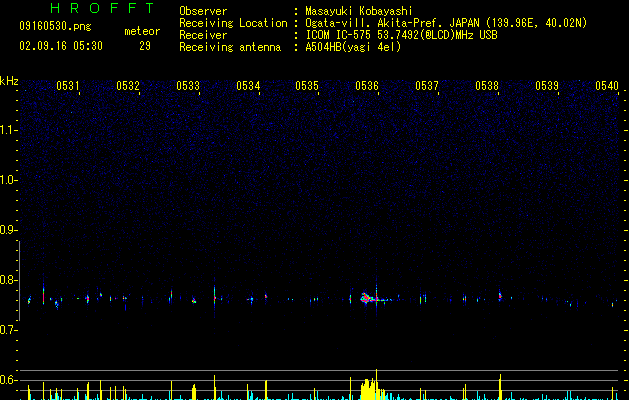Click the 0.6 kHz axis label
Image resolution: width=629 pixels, height=400 pixels.
pos(8,380)
